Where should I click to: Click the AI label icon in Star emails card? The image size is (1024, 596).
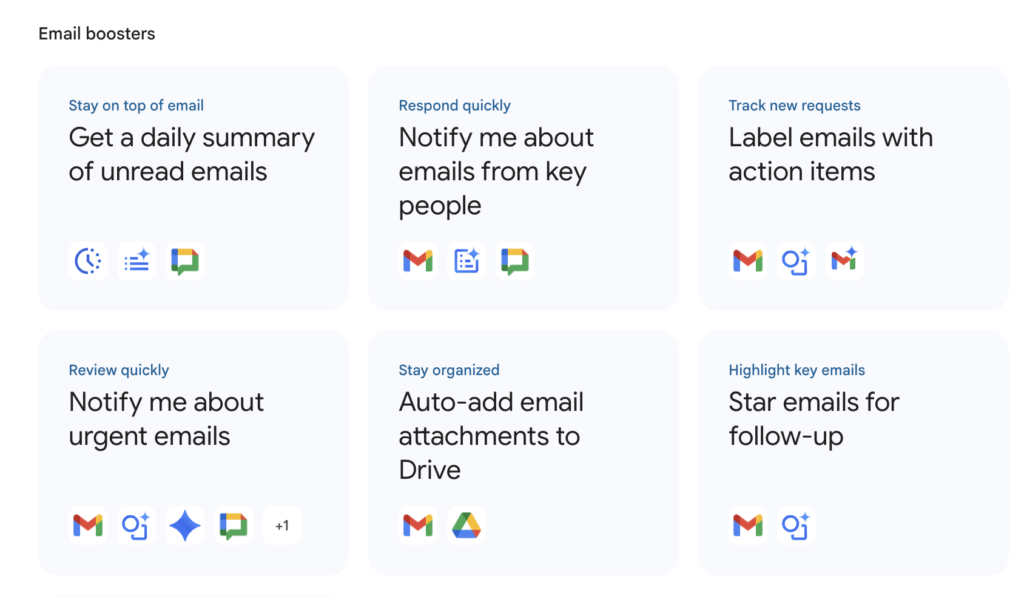point(796,526)
